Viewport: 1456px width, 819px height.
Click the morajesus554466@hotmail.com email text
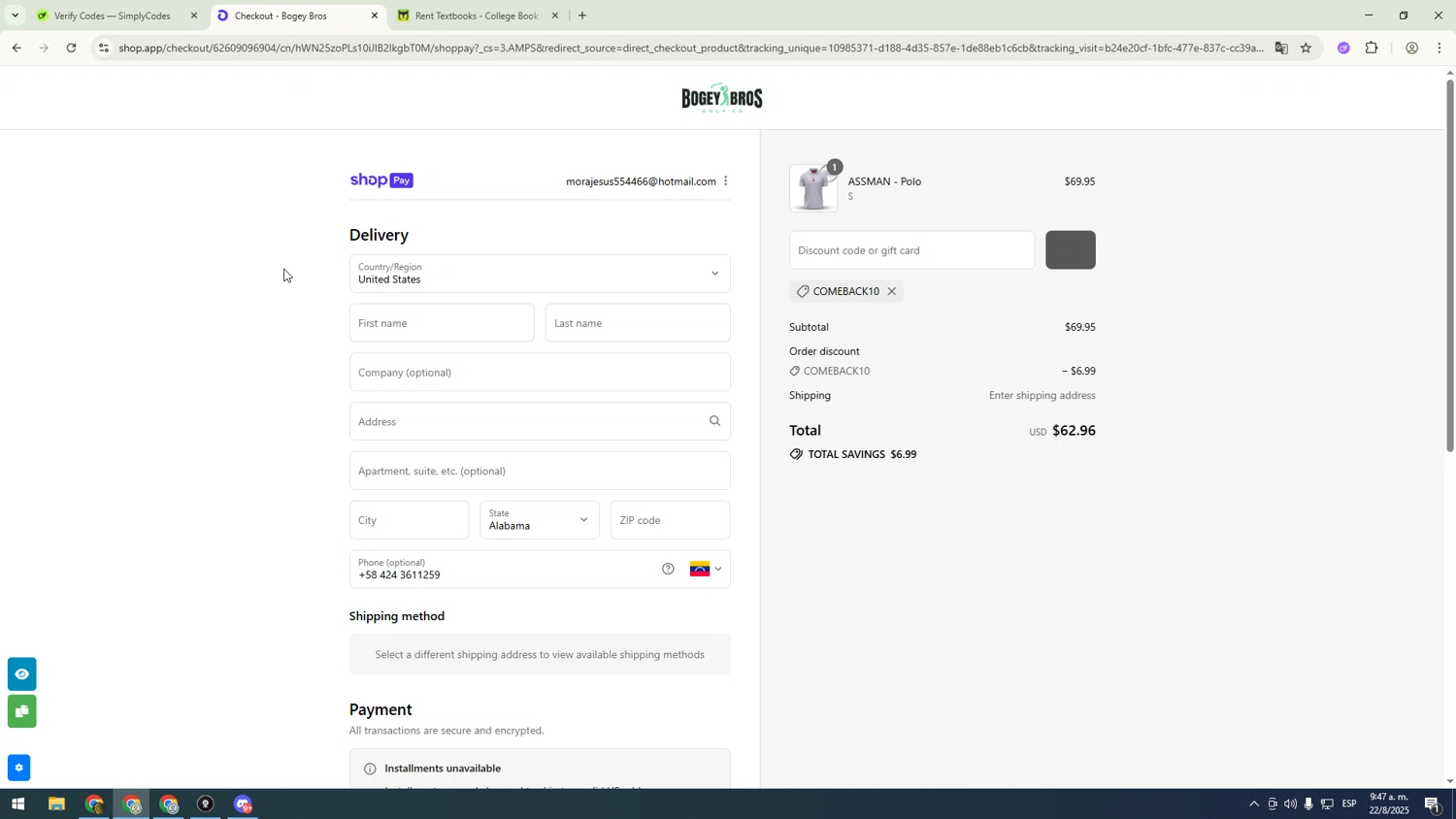(641, 181)
